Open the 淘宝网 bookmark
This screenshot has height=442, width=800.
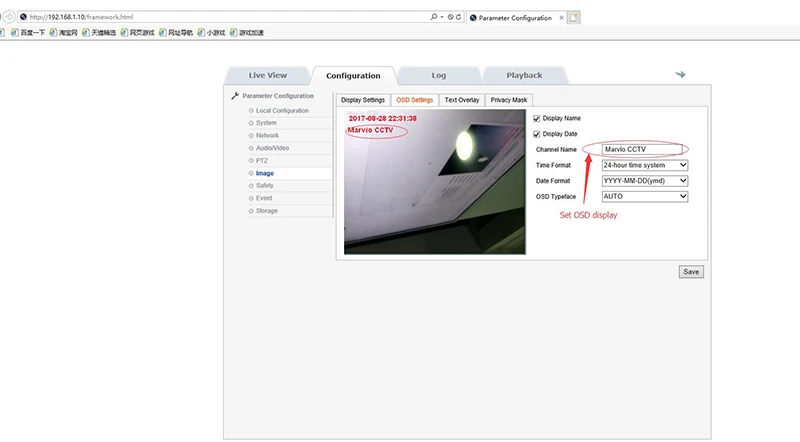click(x=64, y=33)
